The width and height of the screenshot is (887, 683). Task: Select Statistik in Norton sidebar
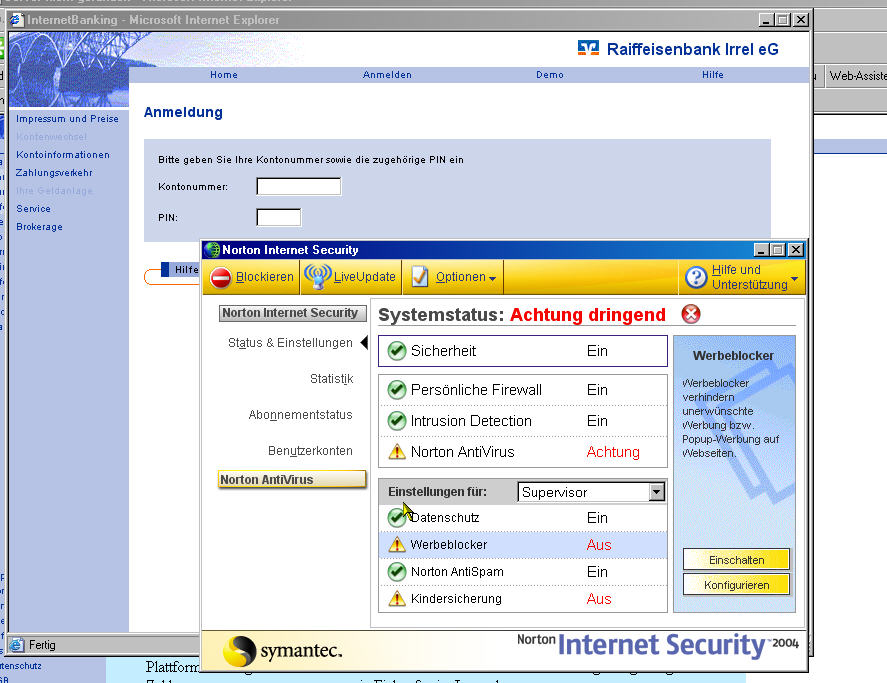pyautogui.click(x=331, y=379)
